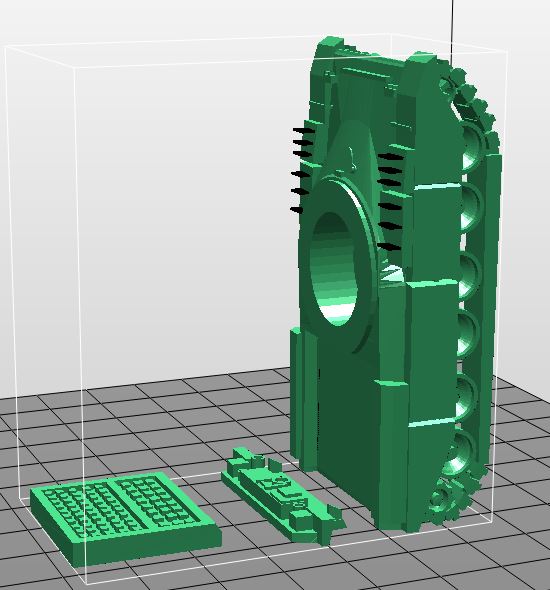Click the center divider of grid tray
This screenshot has height=590, width=550.
[x=128, y=505]
